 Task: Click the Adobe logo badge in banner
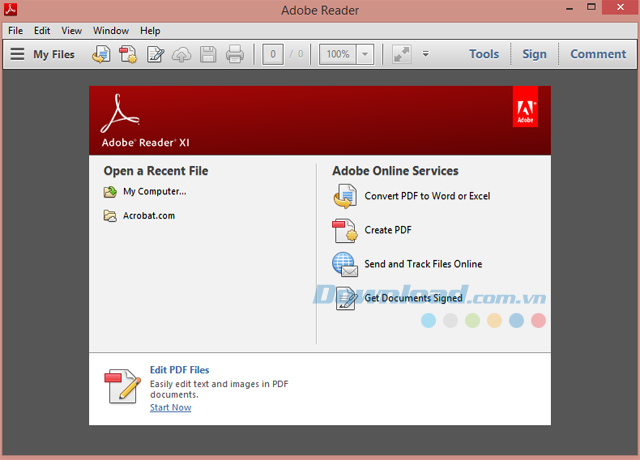pyautogui.click(x=525, y=107)
